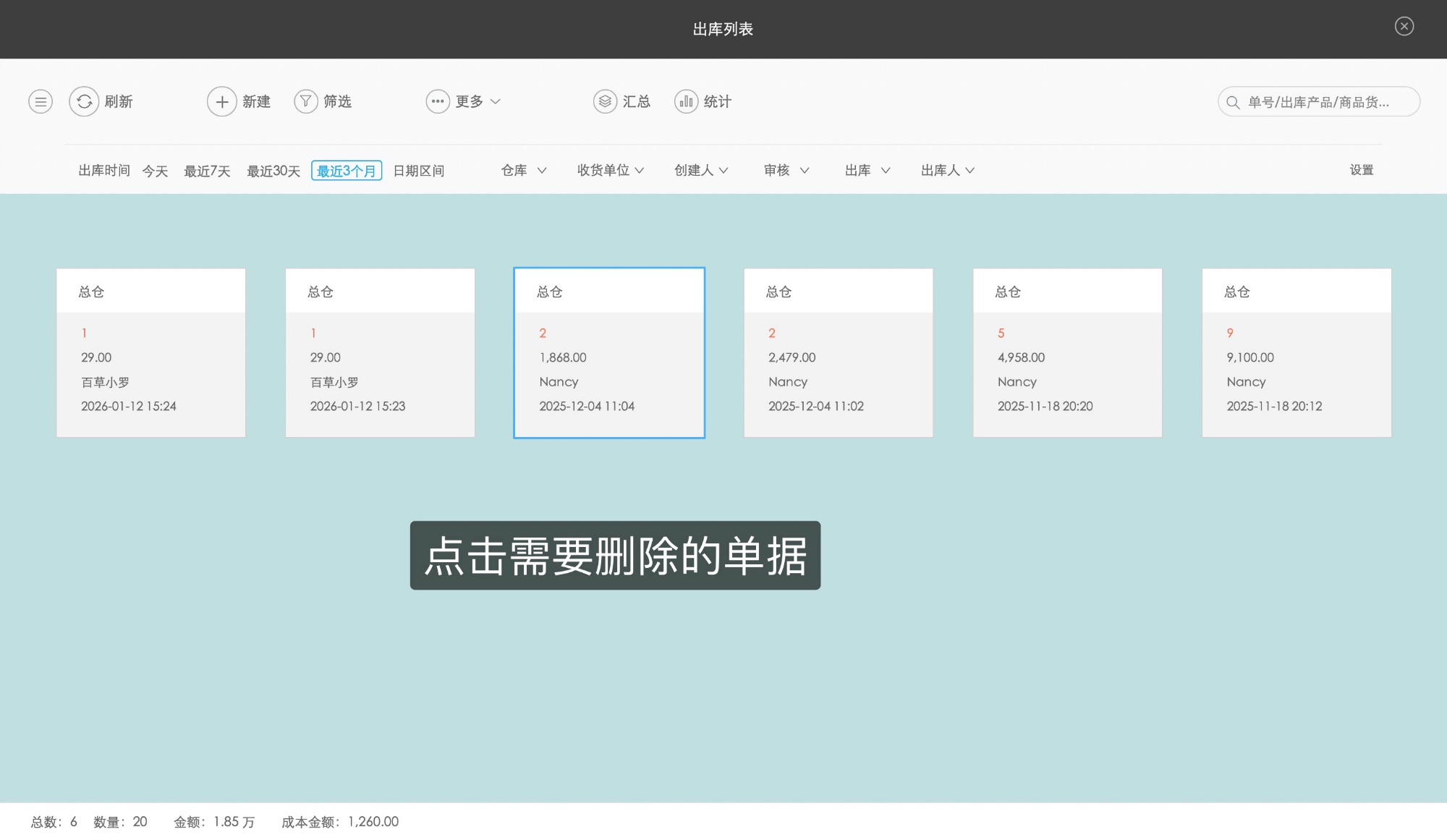
Task: Open the 统计 statistics icon
Action: click(x=685, y=101)
